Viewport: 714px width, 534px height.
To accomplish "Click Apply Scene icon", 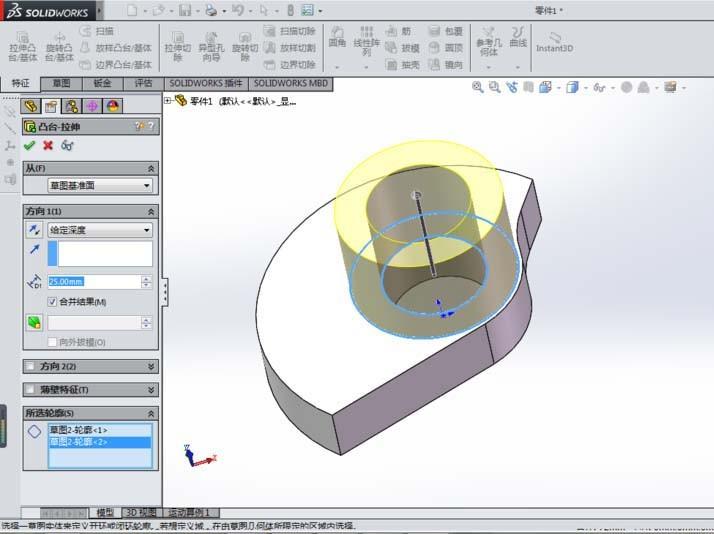I will click(643, 87).
